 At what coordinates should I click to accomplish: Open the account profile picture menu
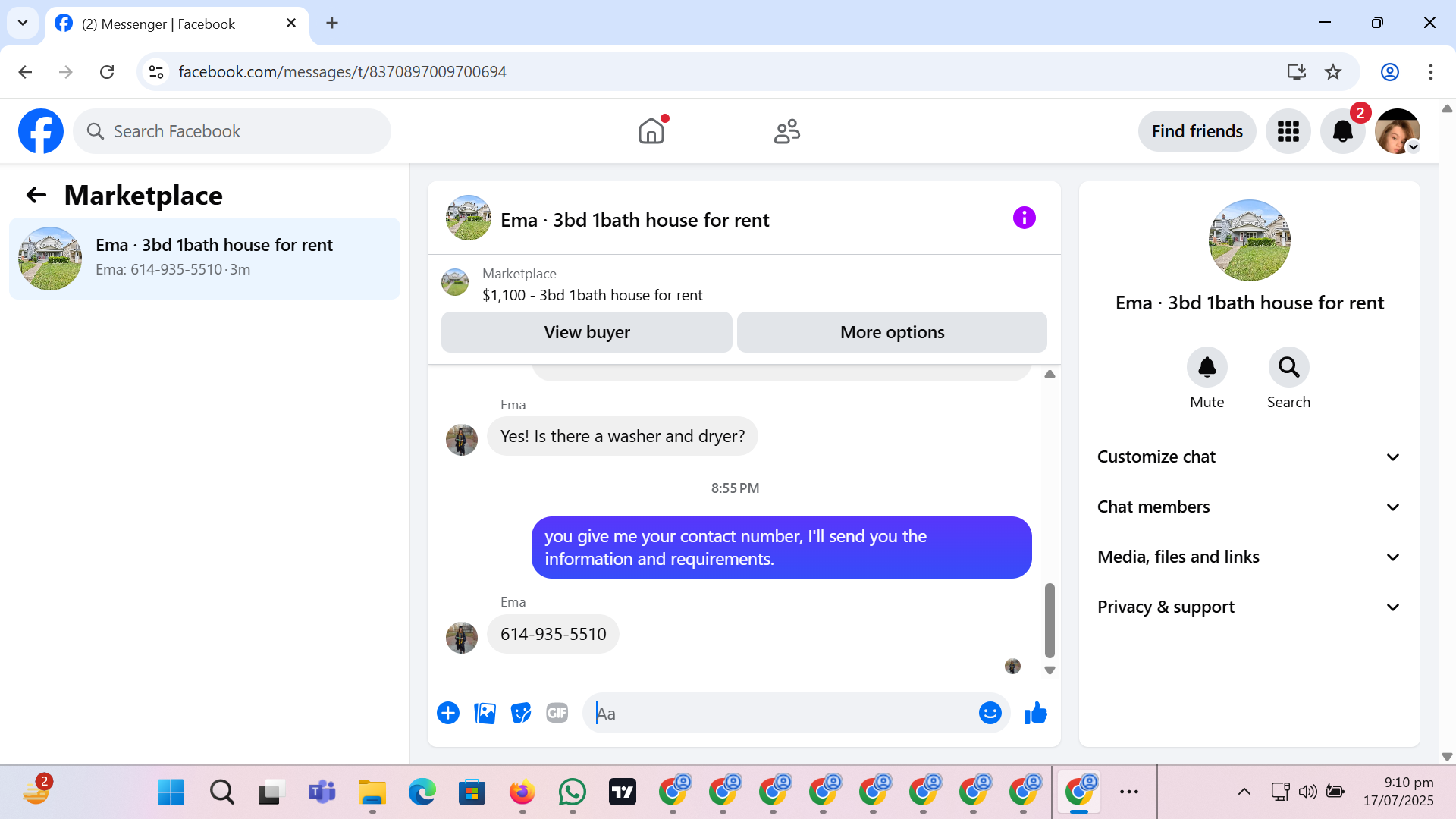[x=1398, y=131]
